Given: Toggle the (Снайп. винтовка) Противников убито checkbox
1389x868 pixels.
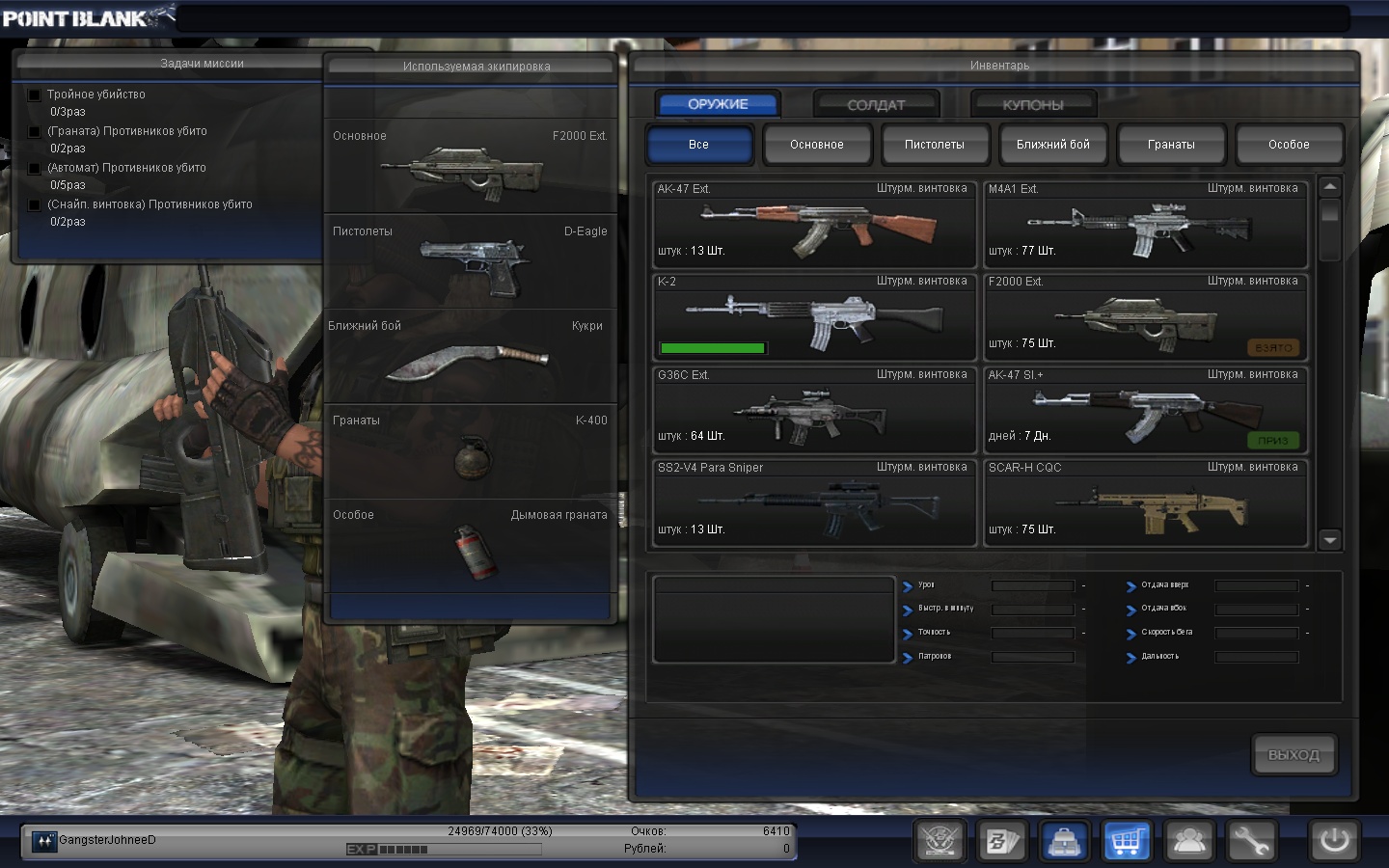Looking at the screenshot, I should point(35,204).
